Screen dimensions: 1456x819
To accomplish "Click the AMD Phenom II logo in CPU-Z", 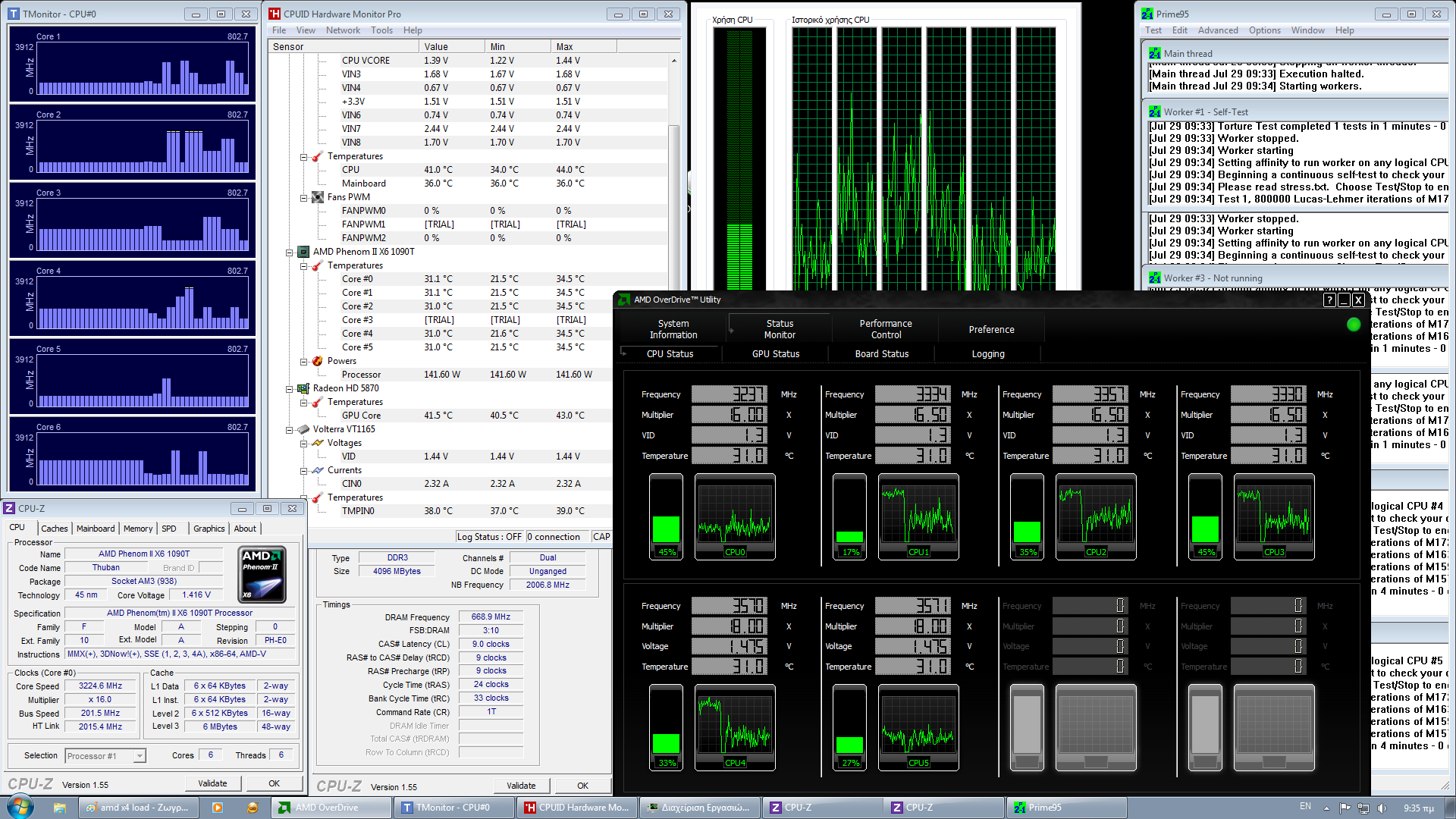I will (x=262, y=575).
